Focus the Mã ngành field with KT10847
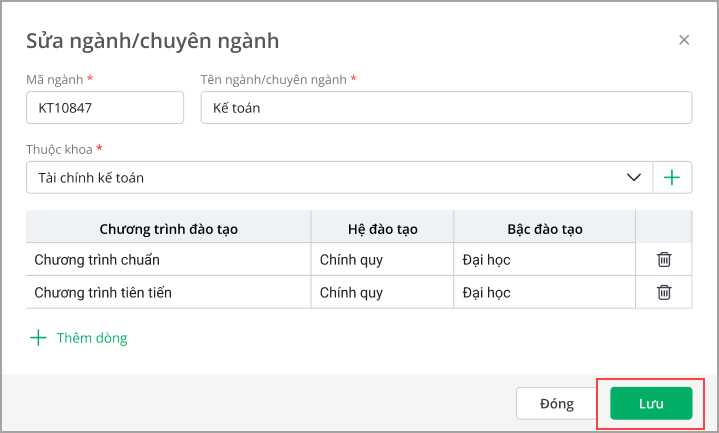Viewport: 719px width, 433px height. coord(105,108)
